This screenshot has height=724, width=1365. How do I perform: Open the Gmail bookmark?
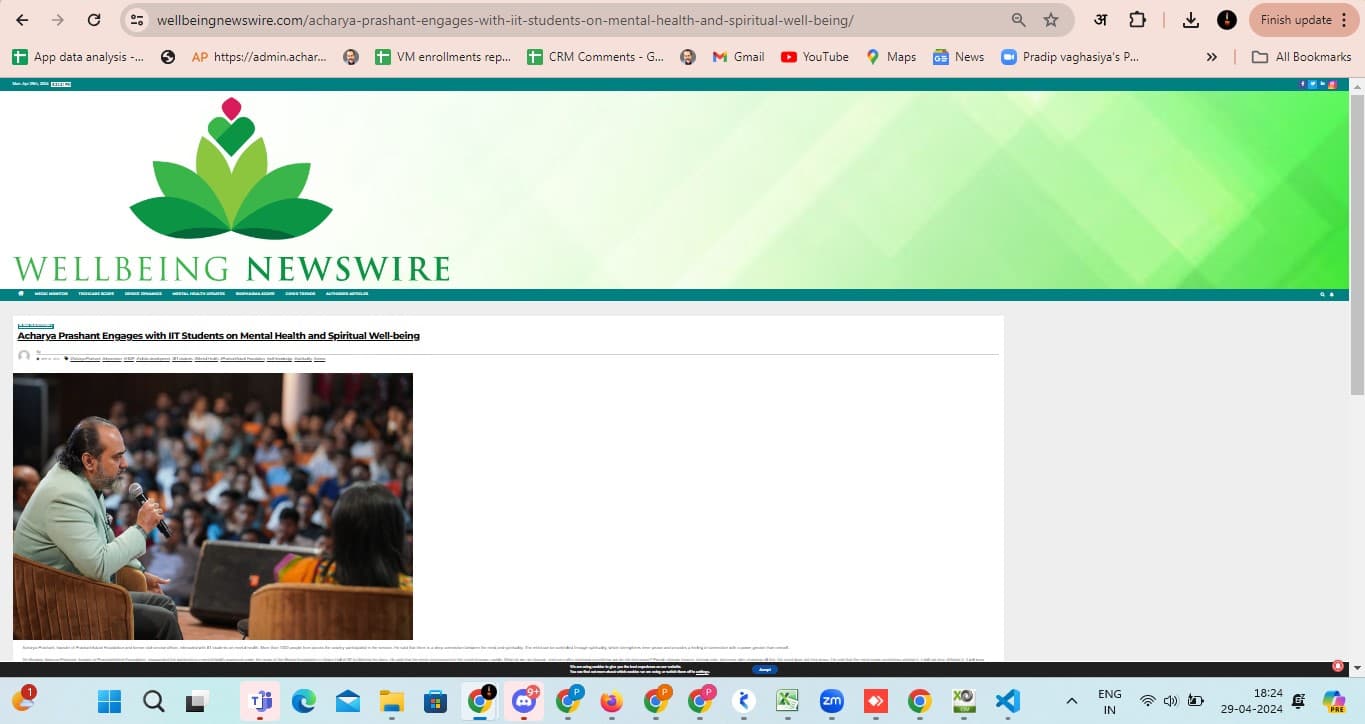click(738, 57)
